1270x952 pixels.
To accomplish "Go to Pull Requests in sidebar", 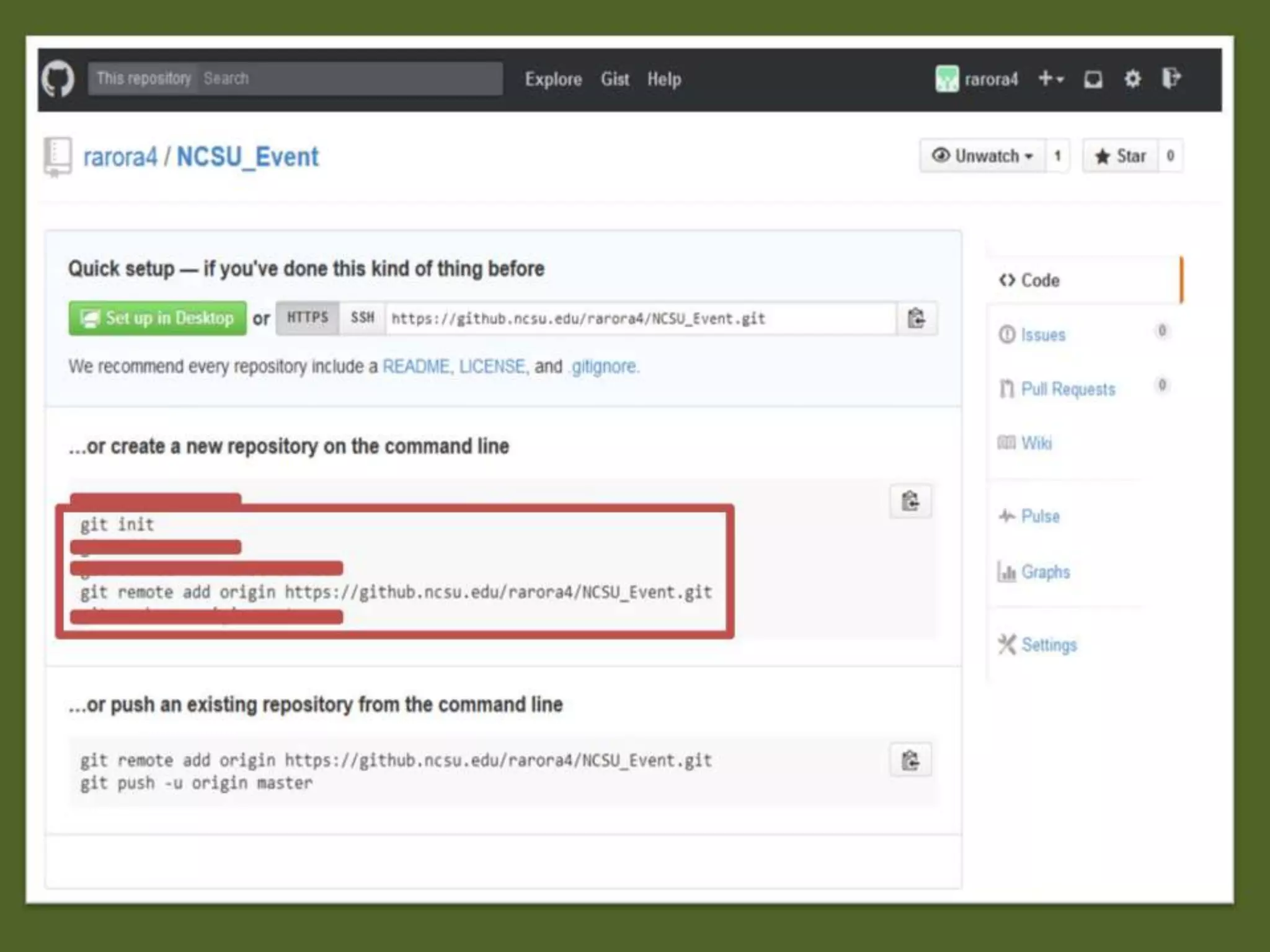I will click(x=1068, y=389).
